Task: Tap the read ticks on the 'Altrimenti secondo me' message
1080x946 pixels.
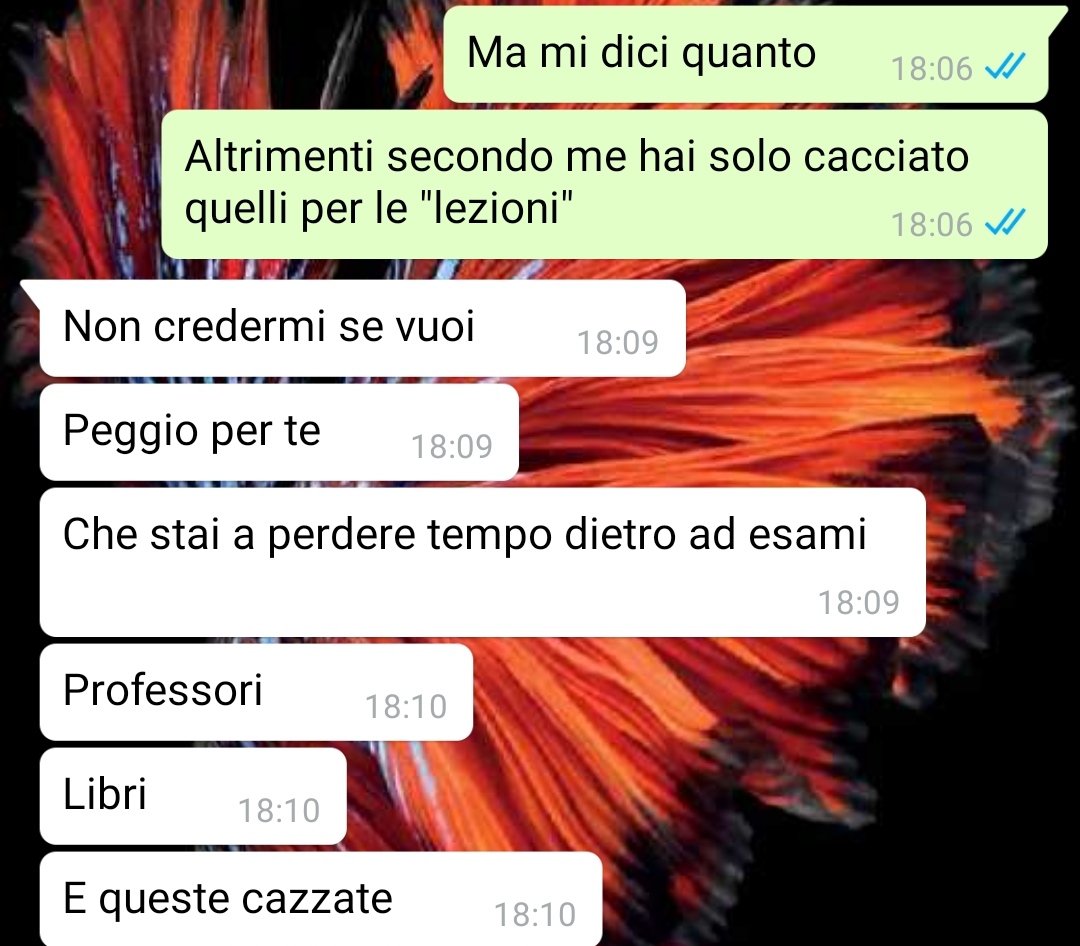Action: (1006, 223)
